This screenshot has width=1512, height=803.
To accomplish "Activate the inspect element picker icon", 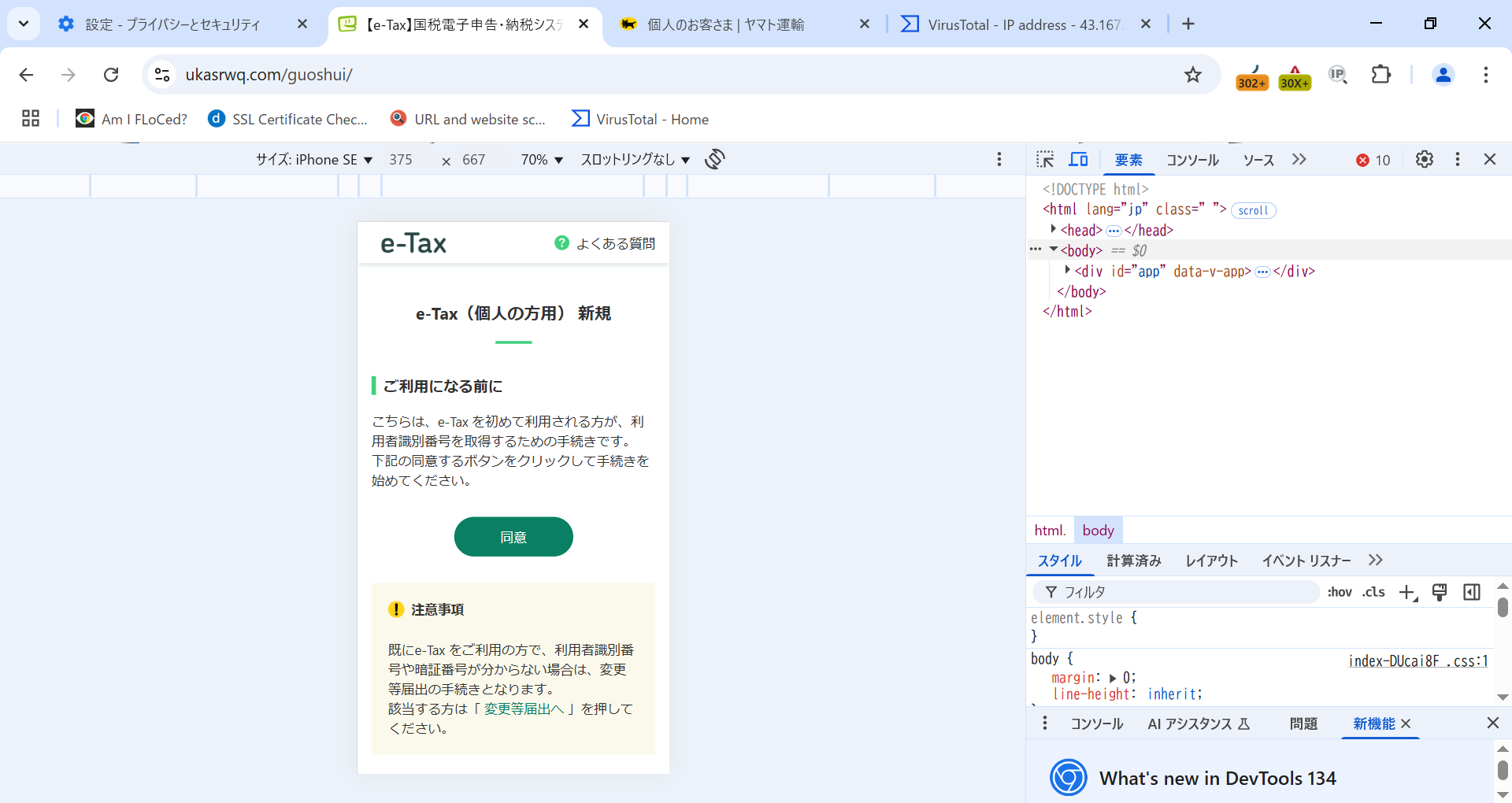I will click(1045, 159).
